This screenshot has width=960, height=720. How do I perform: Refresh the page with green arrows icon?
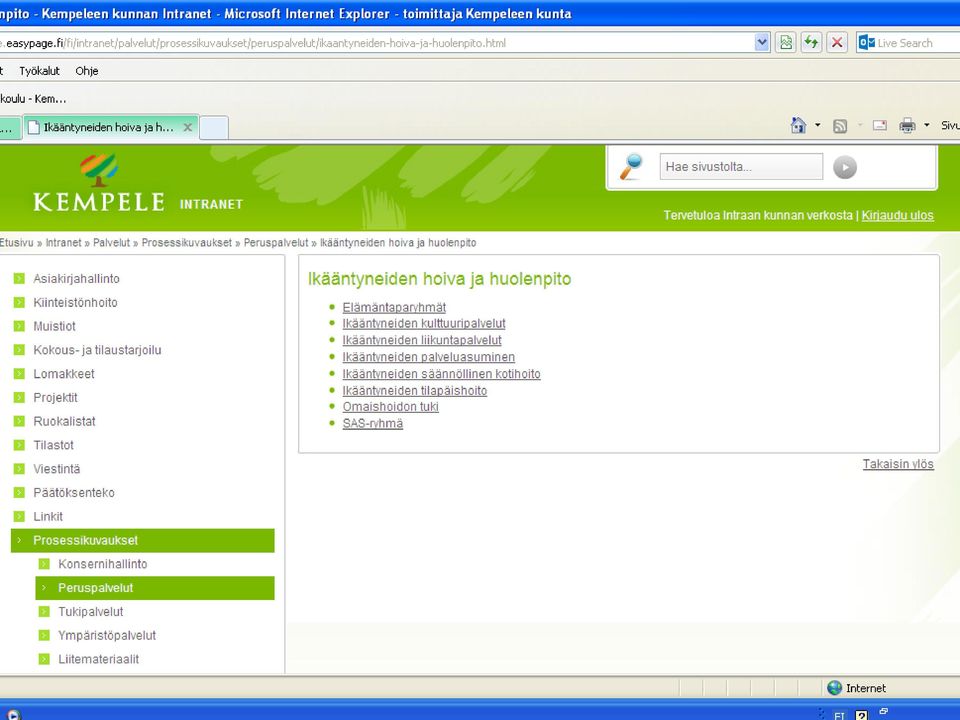click(811, 43)
